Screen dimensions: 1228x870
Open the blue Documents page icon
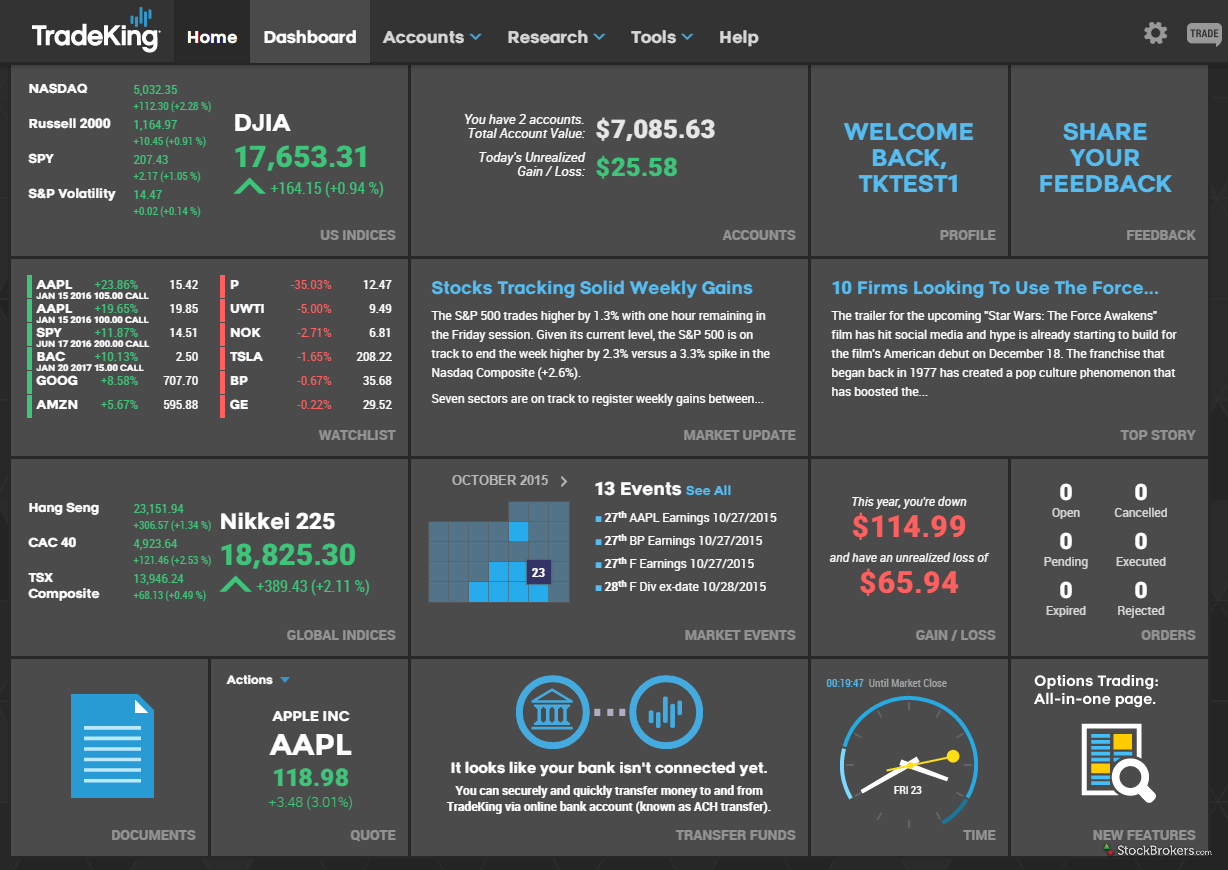click(112, 747)
